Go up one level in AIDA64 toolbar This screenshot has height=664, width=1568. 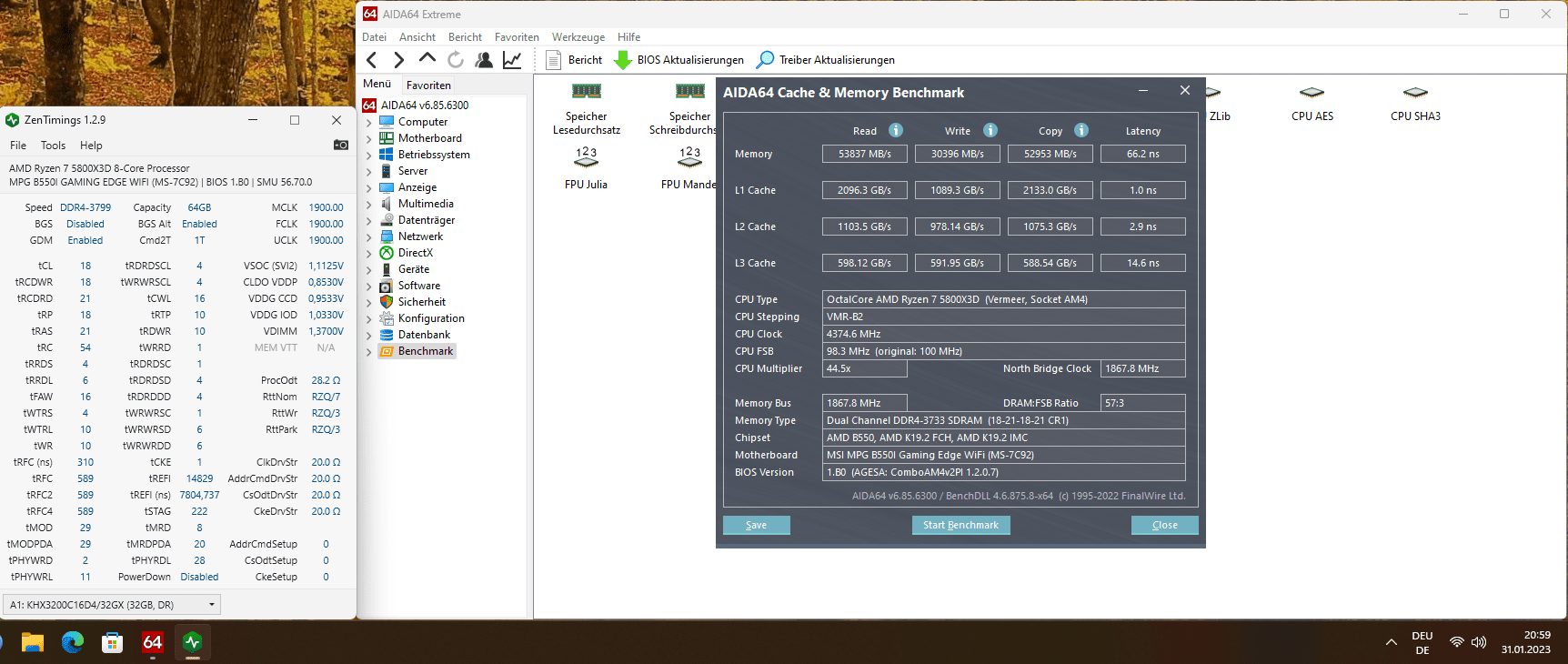427,58
